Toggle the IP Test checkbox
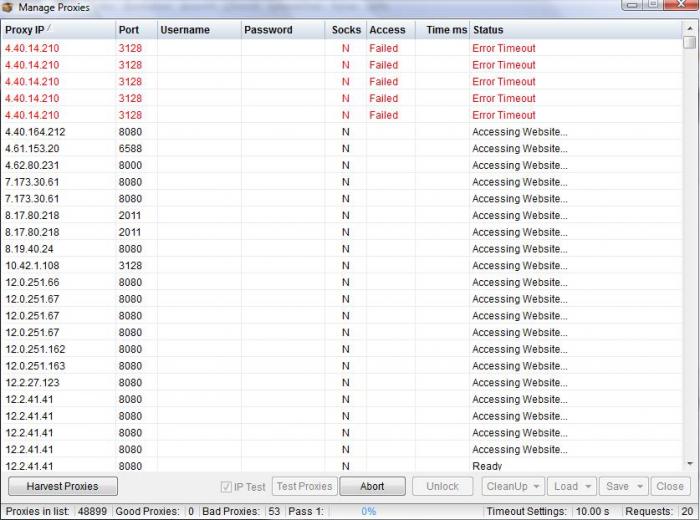The width and height of the screenshot is (700, 520). pyautogui.click(x=226, y=487)
